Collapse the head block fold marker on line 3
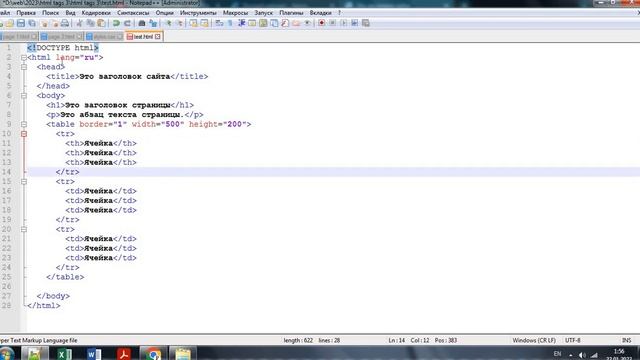The width and height of the screenshot is (640, 360). [24, 67]
